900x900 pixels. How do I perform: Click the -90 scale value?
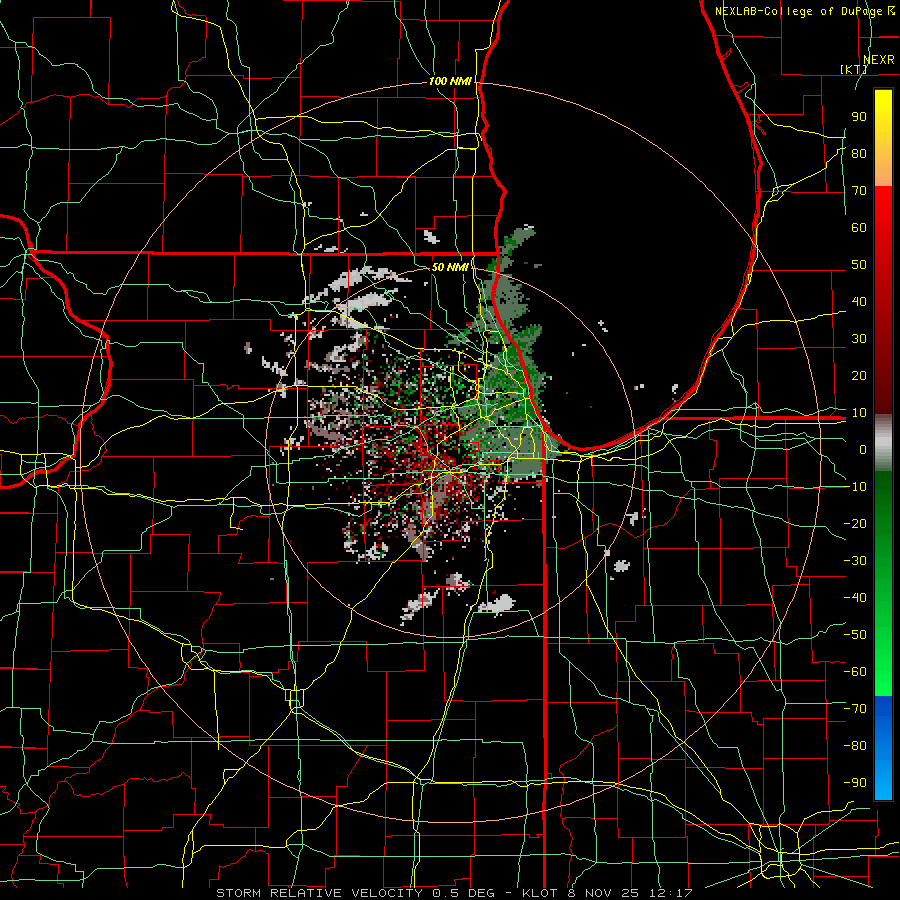[x=855, y=783]
